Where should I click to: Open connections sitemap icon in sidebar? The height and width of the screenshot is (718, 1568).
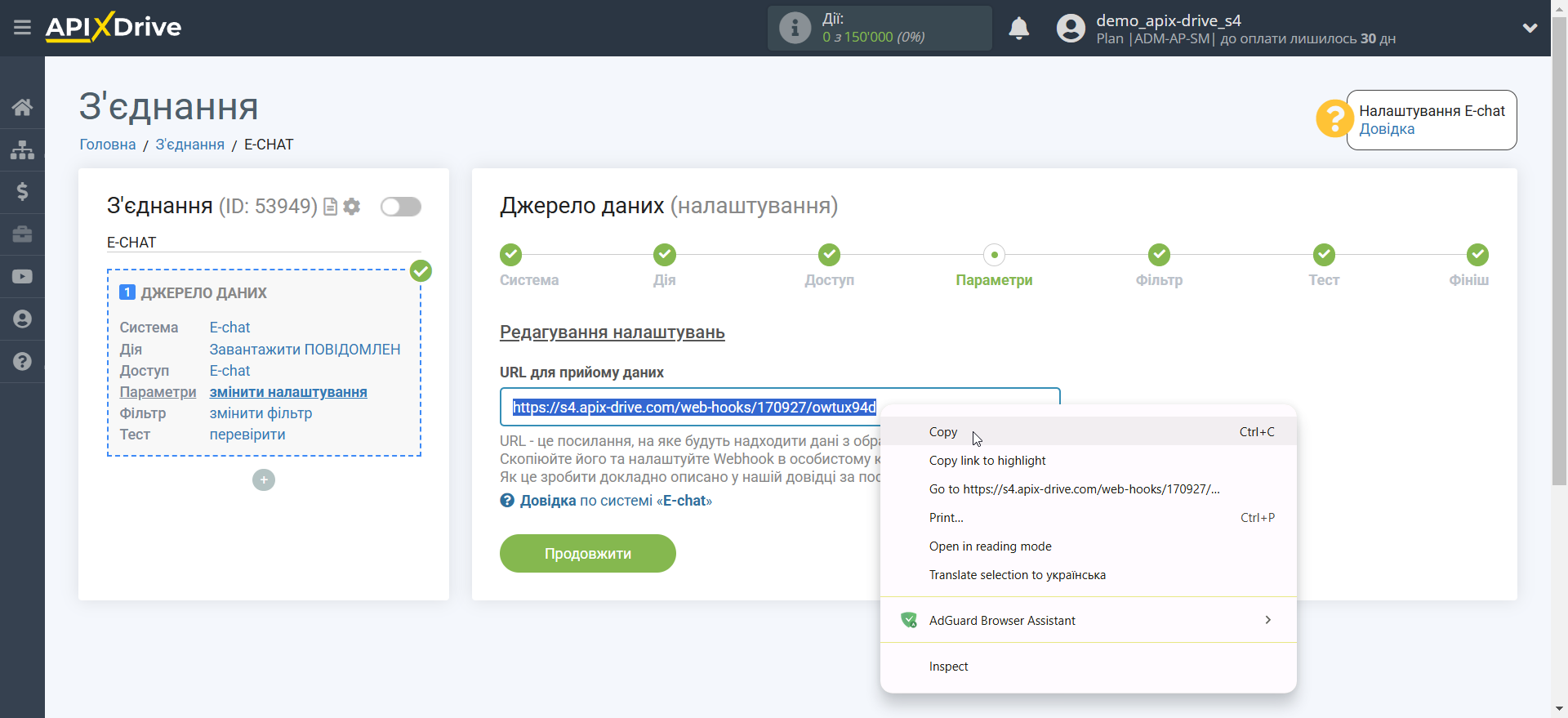22,149
